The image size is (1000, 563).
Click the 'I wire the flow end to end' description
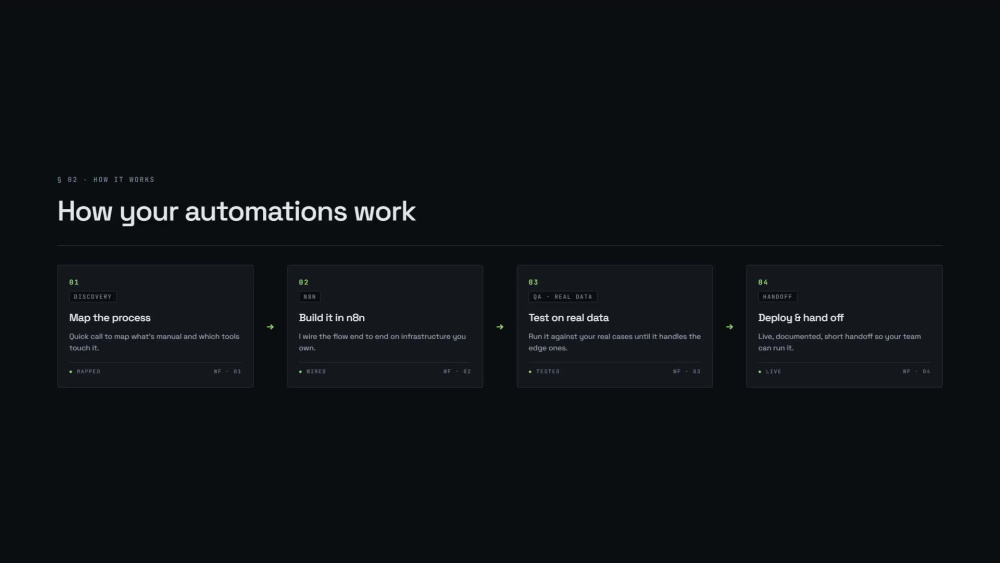pyautogui.click(x=383, y=342)
